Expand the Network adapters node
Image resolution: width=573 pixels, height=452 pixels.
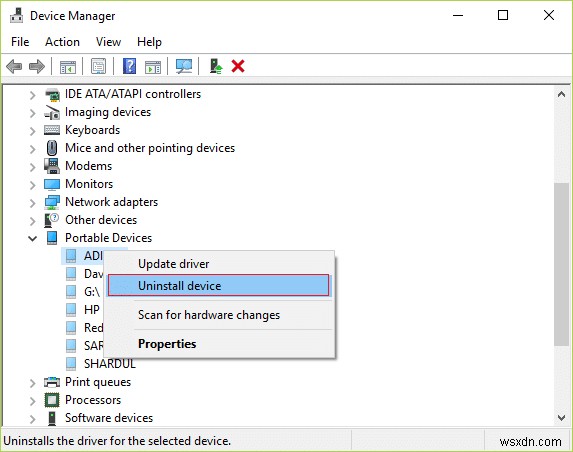click(x=33, y=203)
